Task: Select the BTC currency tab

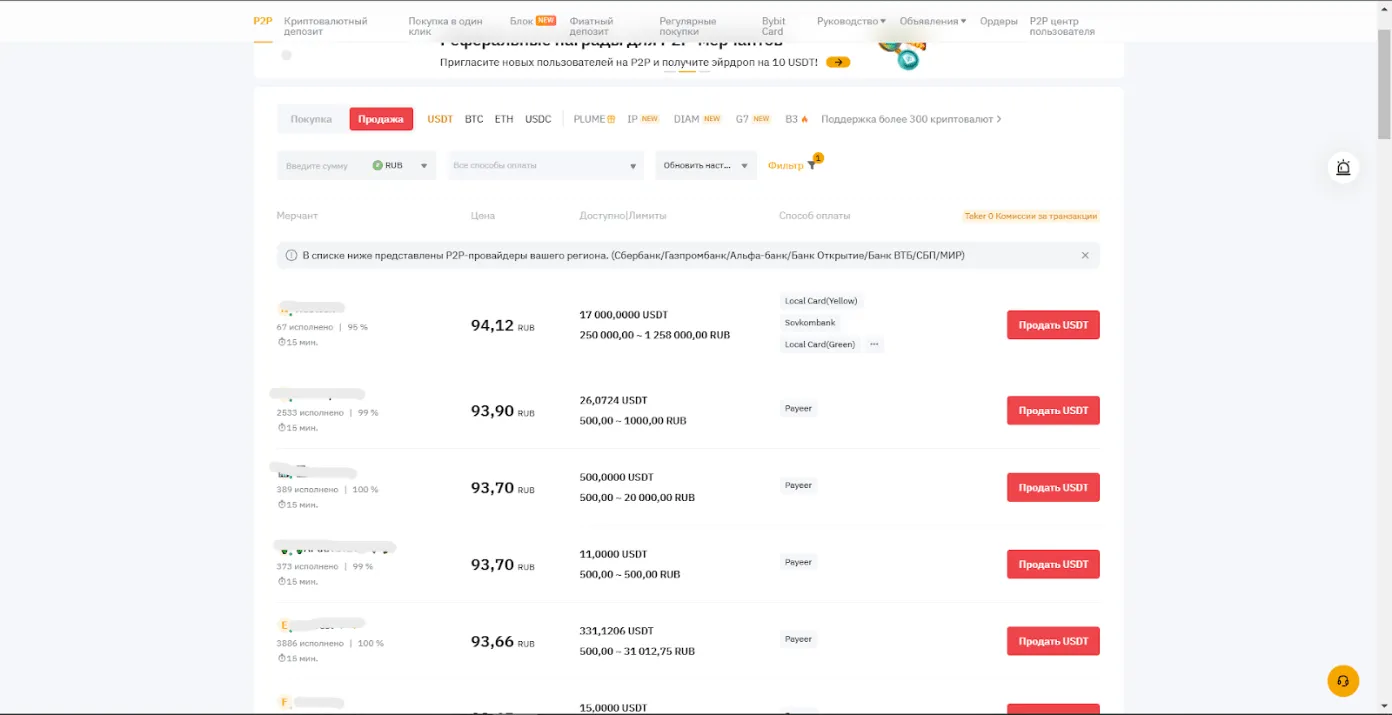Action: (x=474, y=119)
